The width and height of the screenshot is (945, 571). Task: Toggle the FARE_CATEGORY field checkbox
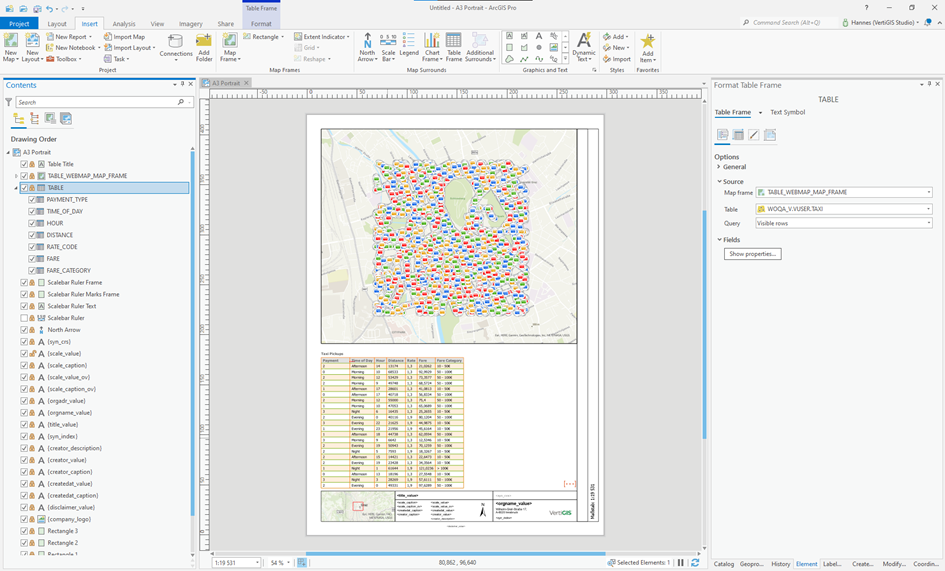tap(32, 271)
